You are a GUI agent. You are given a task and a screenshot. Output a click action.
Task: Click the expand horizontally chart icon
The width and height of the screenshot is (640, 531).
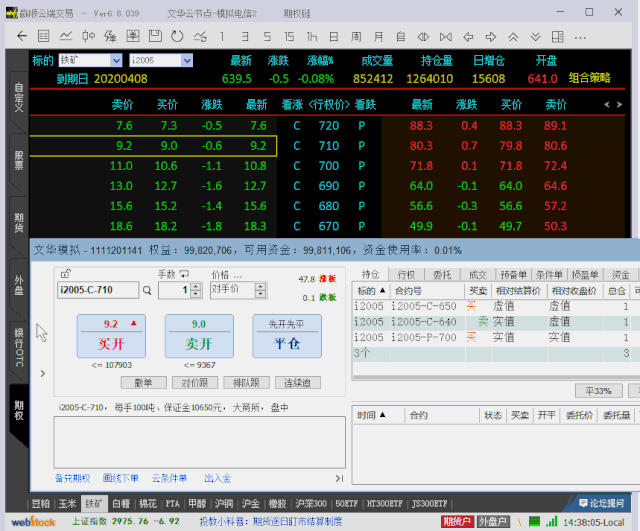point(423,37)
